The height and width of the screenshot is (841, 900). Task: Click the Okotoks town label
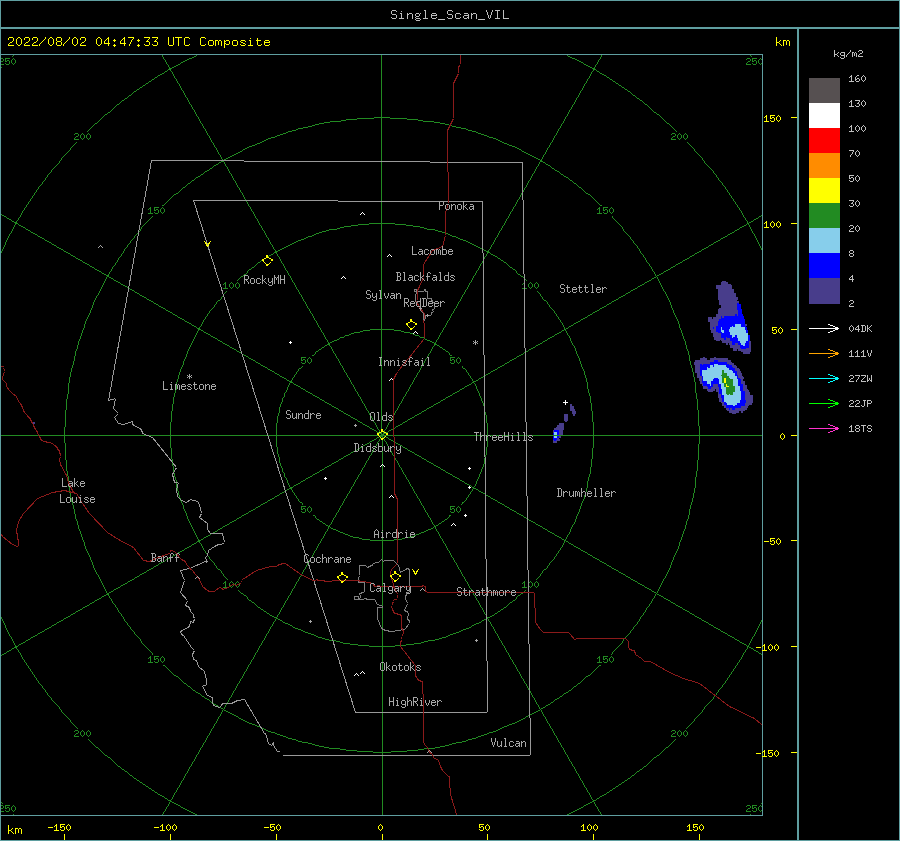coord(400,668)
